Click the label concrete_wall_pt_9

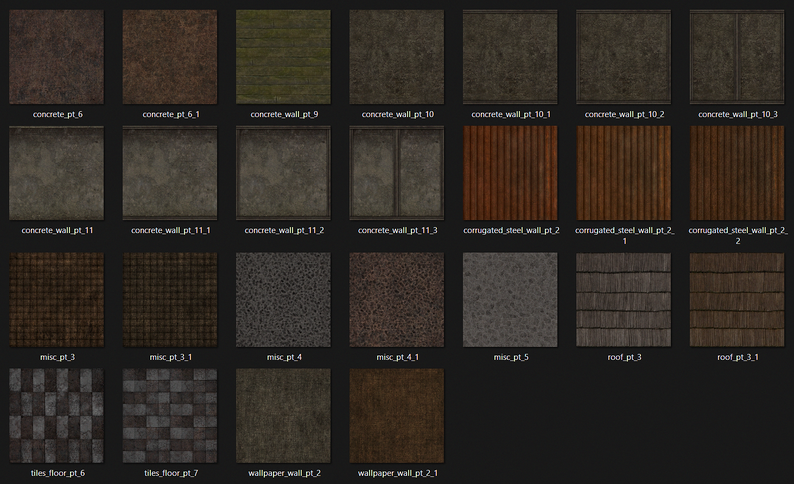point(284,114)
